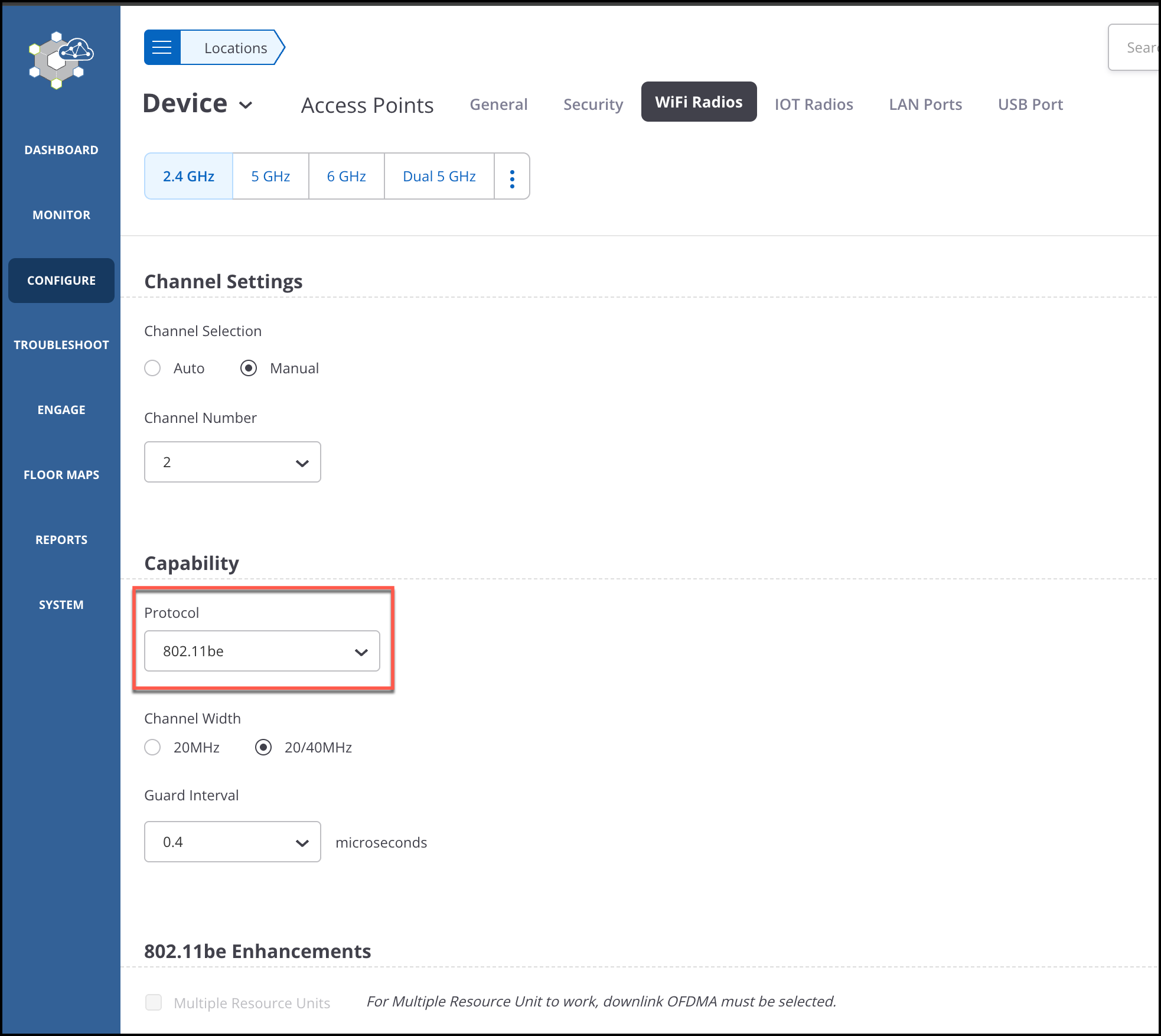Open the Dual 5 GHz tab
1161x1036 pixels.
[x=439, y=177]
